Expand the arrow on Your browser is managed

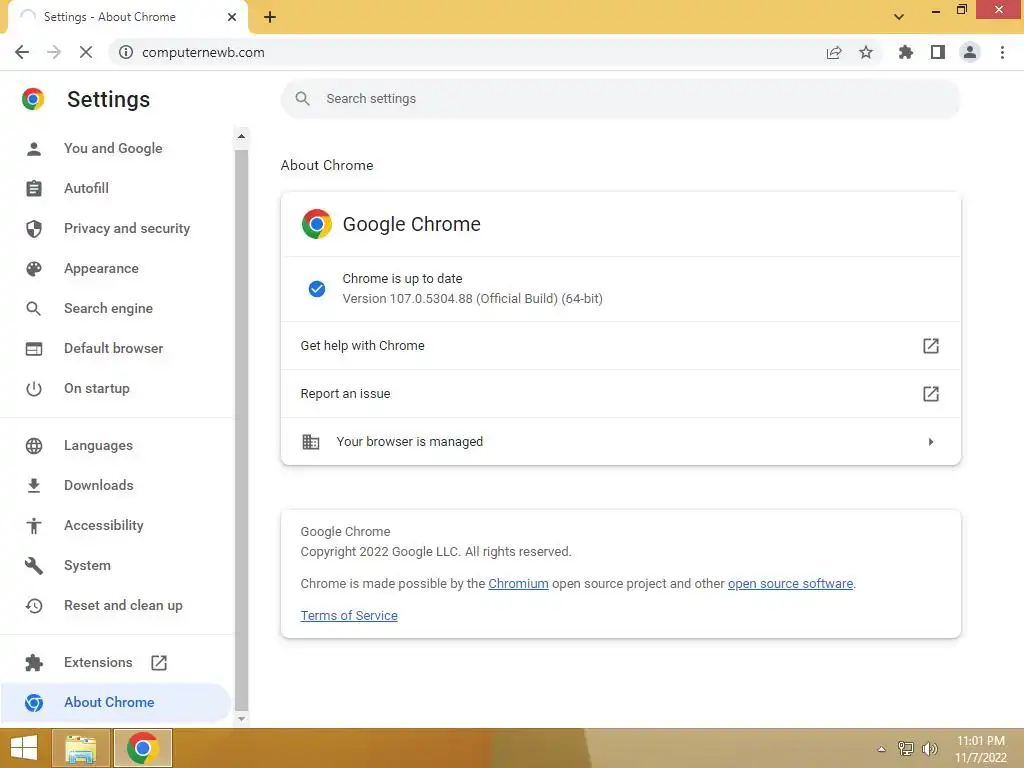click(x=931, y=441)
